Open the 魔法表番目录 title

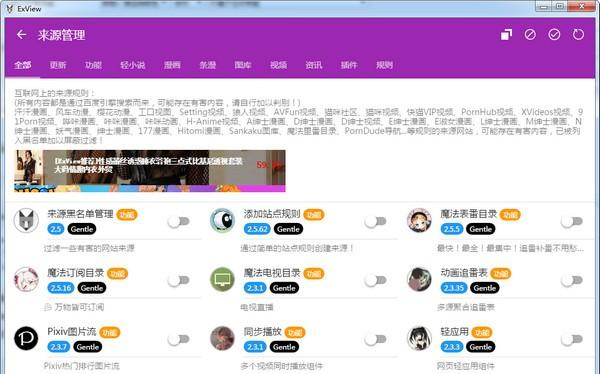pyautogui.click(x=469, y=214)
